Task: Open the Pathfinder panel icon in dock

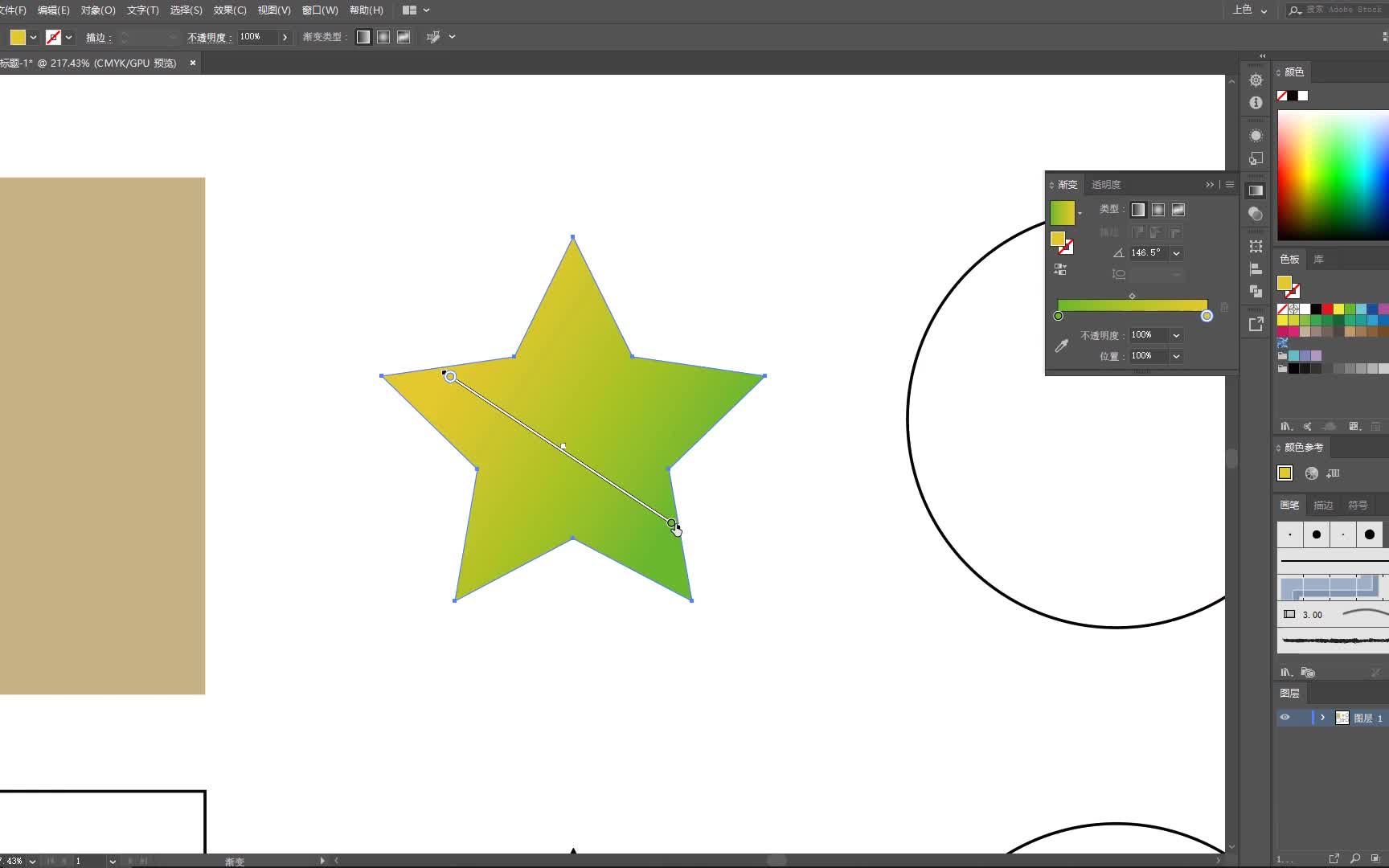Action: pyautogui.click(x=1256, y=291)
